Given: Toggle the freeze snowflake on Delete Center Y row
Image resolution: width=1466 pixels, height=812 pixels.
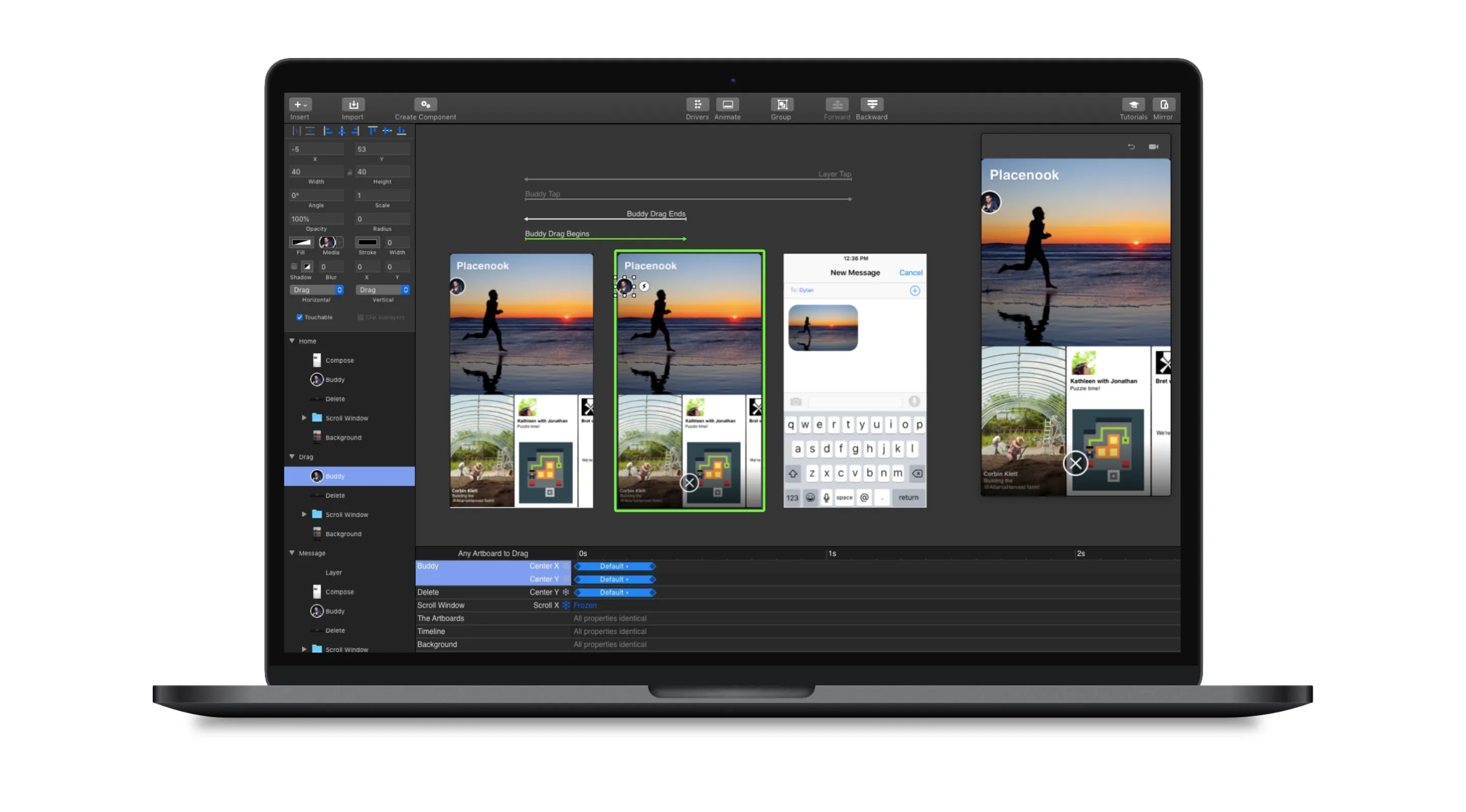Looking at the screenshot, I should [x=566, y=593].
